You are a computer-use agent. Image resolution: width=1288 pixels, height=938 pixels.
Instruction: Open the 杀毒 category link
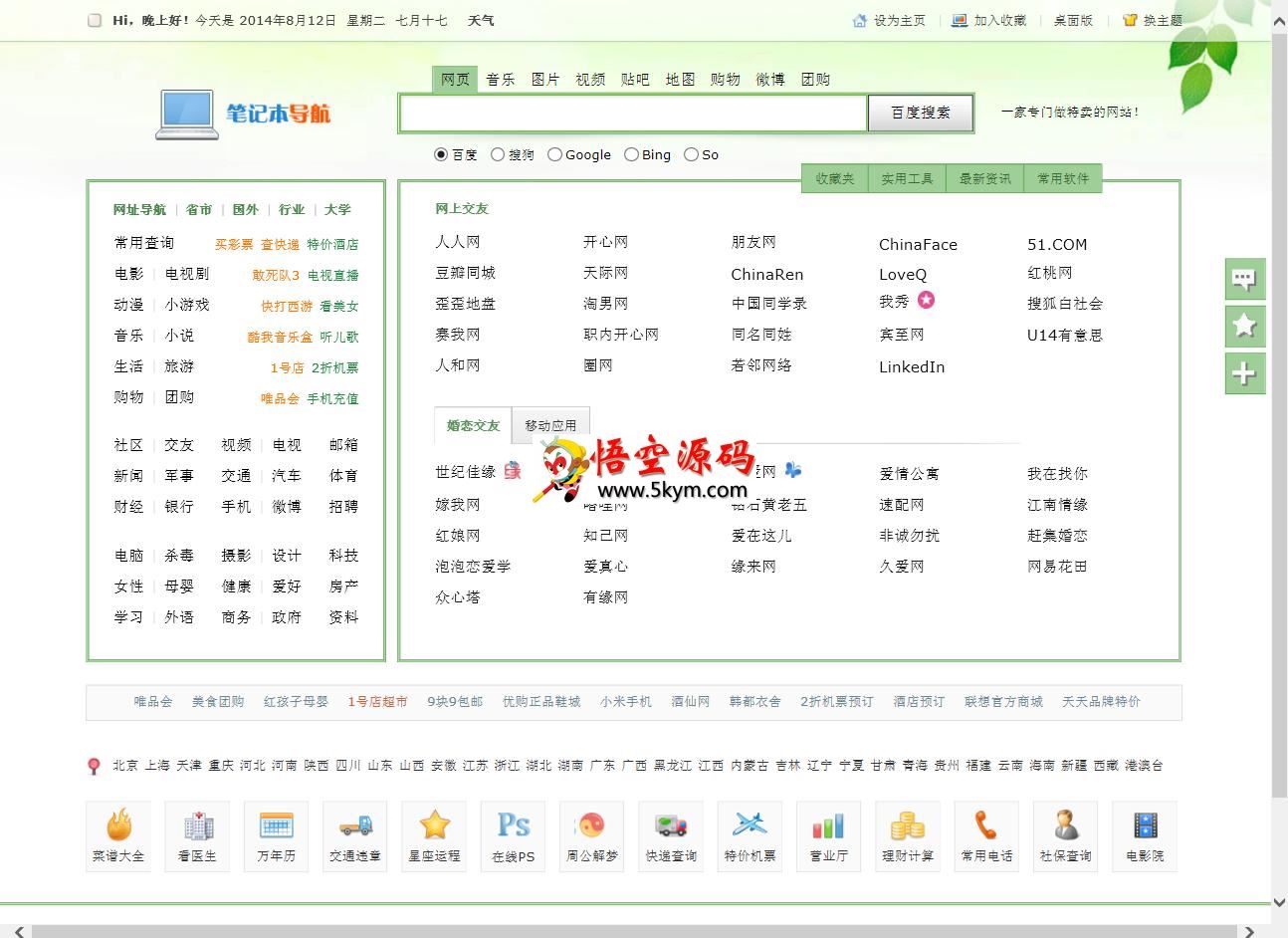click(179, 556)
